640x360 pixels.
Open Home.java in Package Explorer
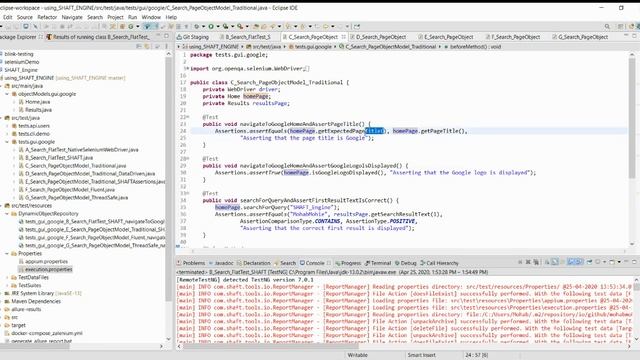click(38, 102)
